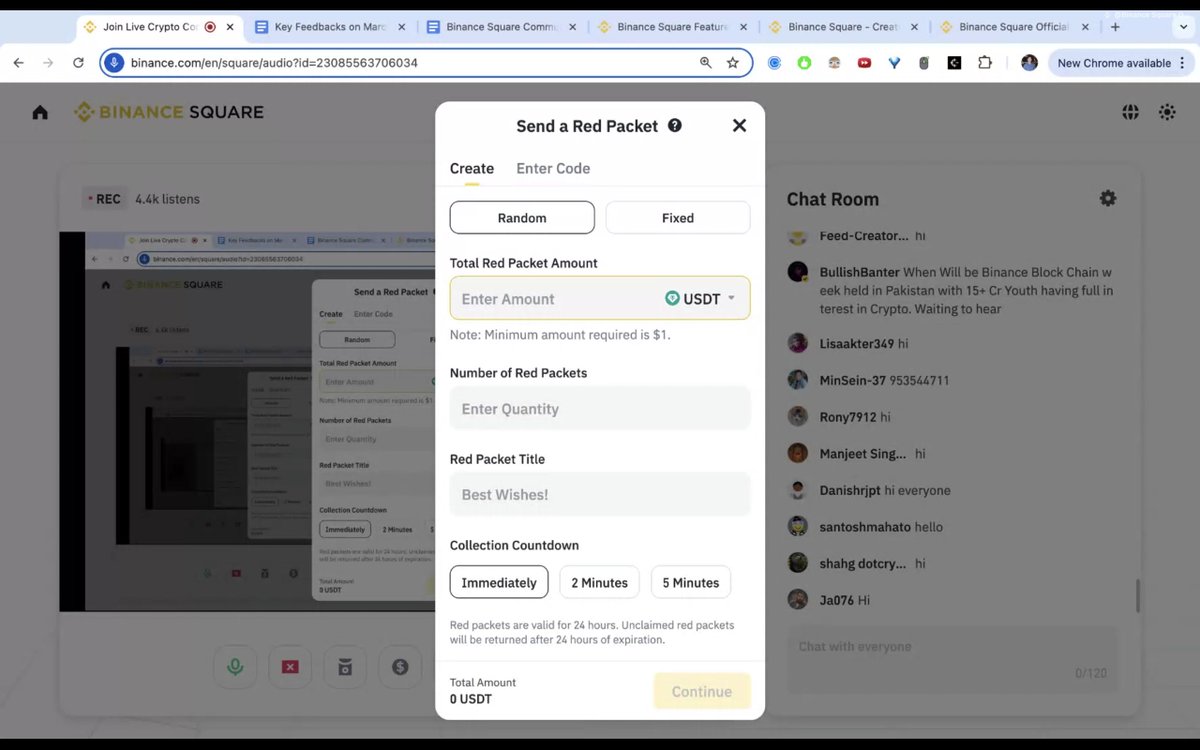Viewport: 1200px width, 750px height.
Task: Expand the tab search chevron
Action: [x=1184, y=27]
